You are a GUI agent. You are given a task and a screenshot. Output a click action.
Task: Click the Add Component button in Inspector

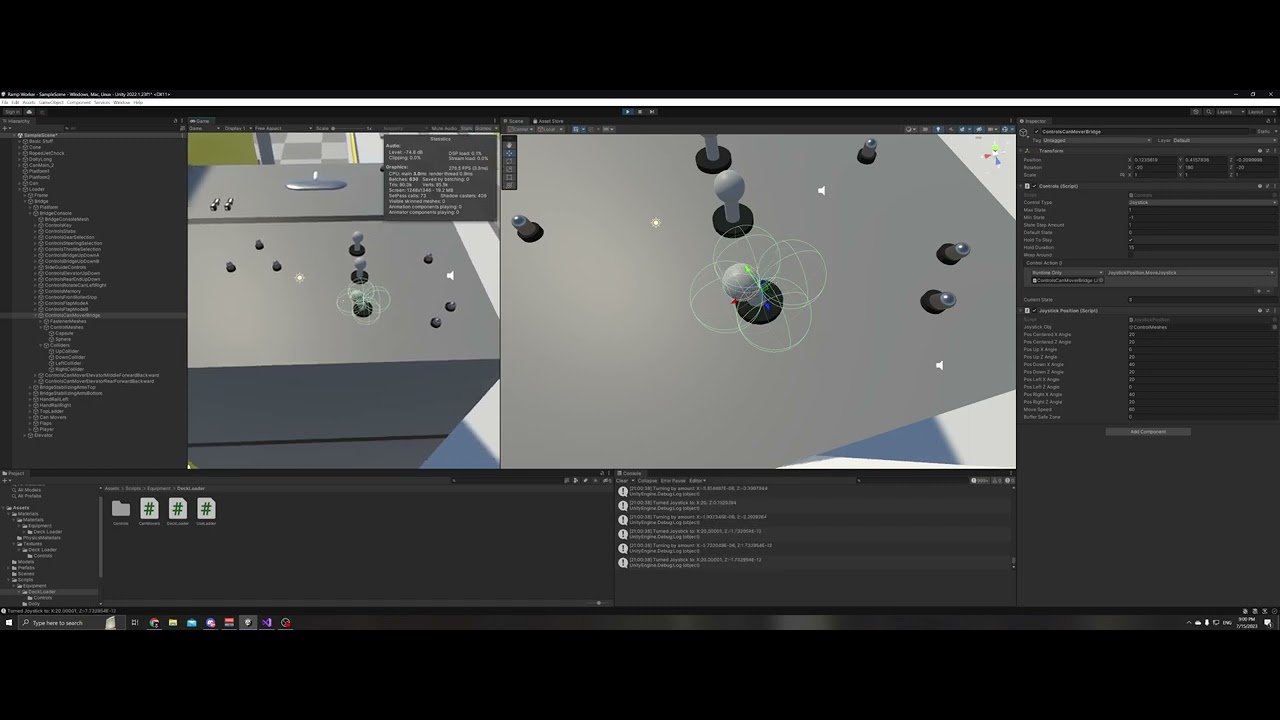click(1147, 431)
